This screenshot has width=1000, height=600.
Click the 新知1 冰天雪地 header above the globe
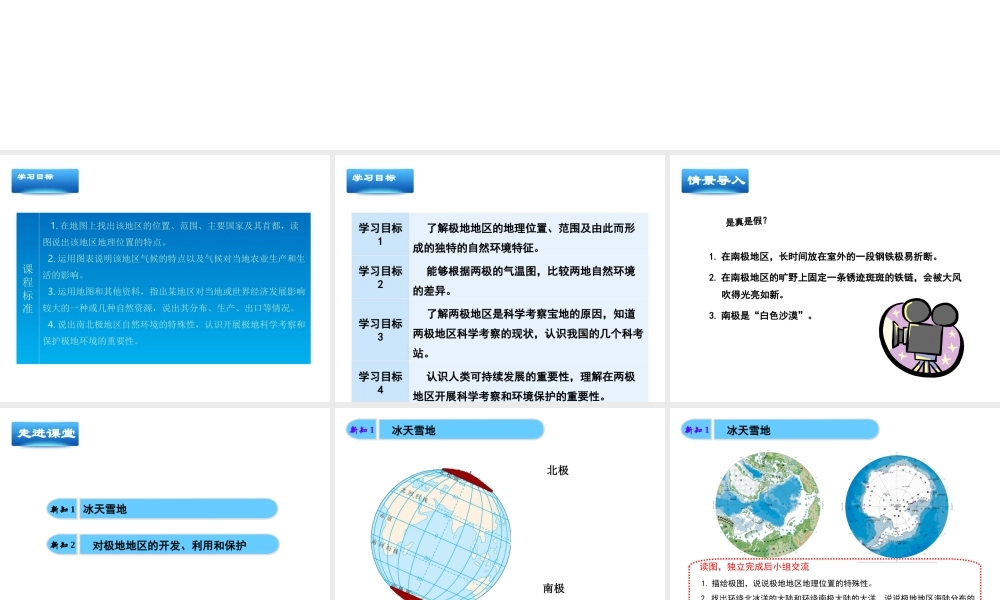click(x=445, y=430)
